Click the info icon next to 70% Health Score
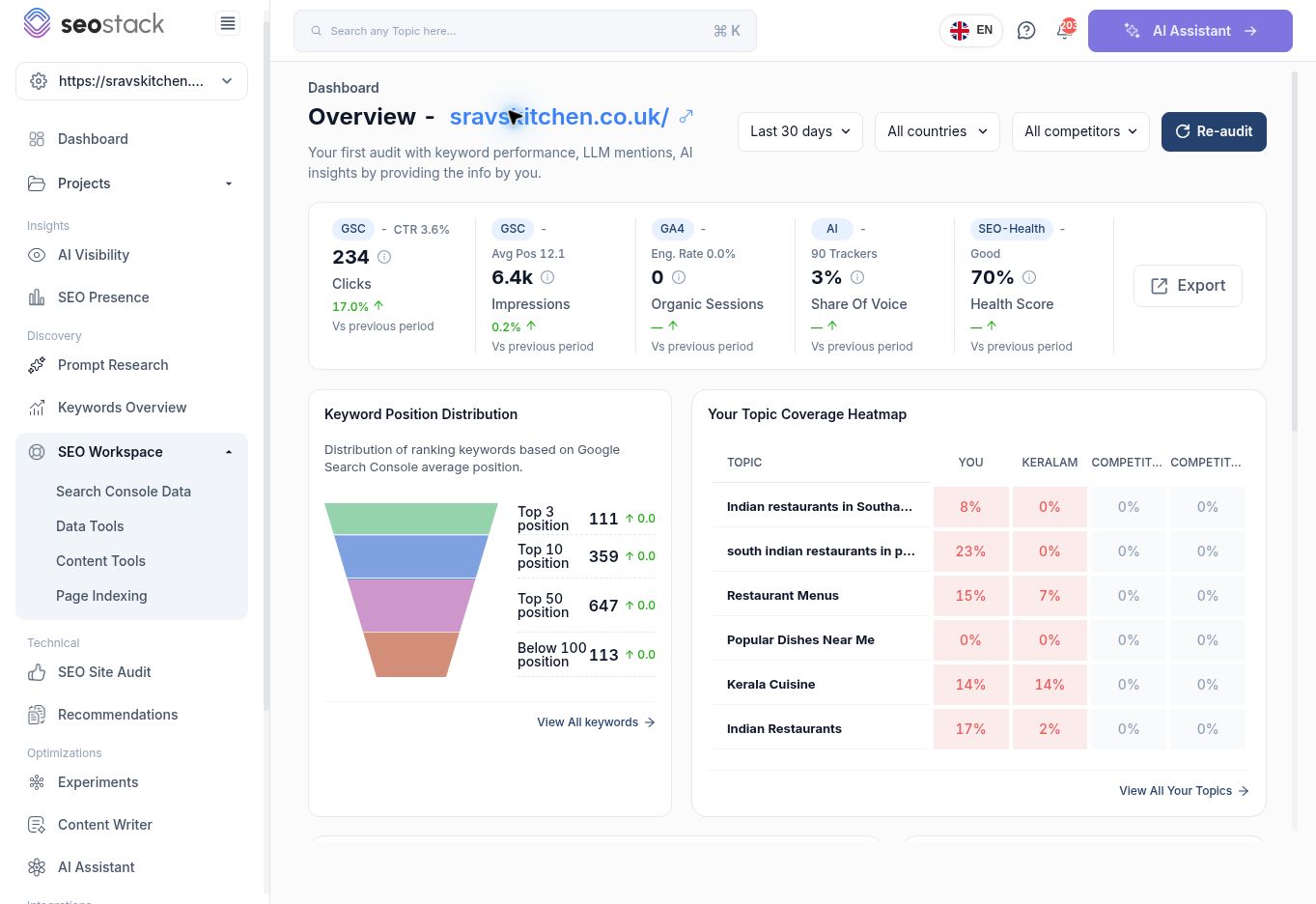Image resolution: width=1316 pixels, height=904 pixels. click(1029, 277)
